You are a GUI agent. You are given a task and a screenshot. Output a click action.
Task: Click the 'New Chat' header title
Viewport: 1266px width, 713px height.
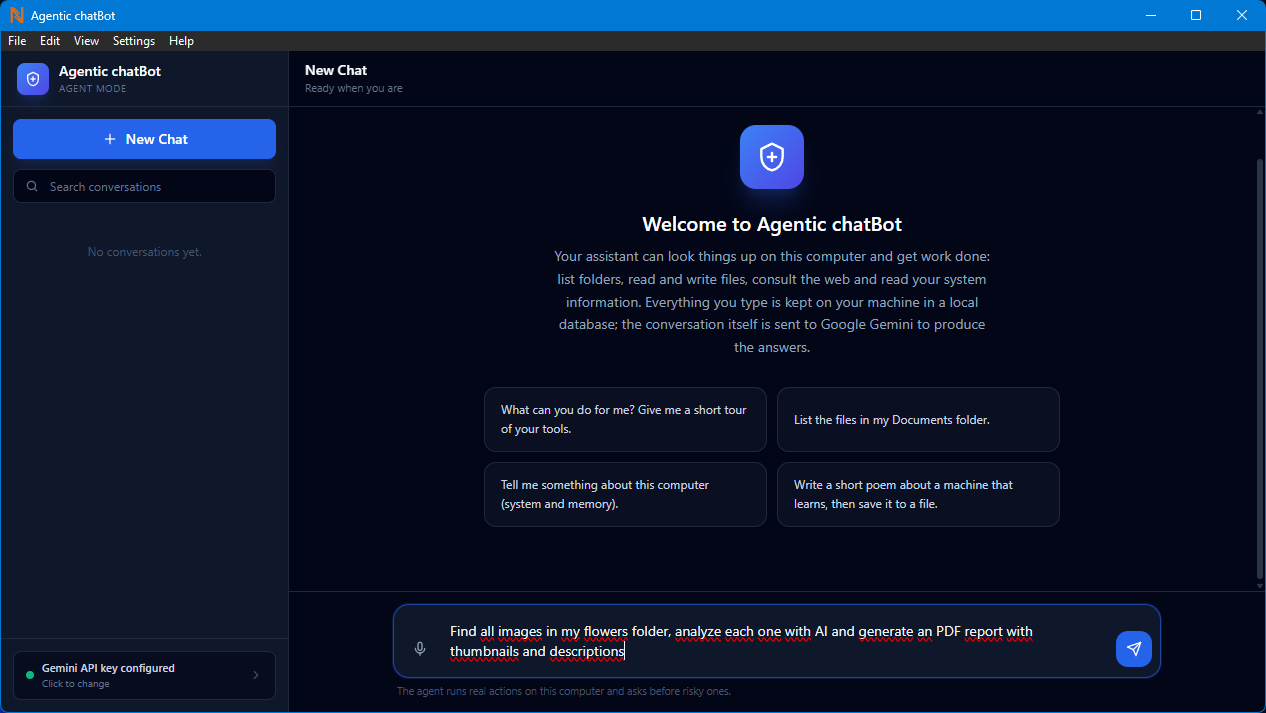[x=336, y=70]
